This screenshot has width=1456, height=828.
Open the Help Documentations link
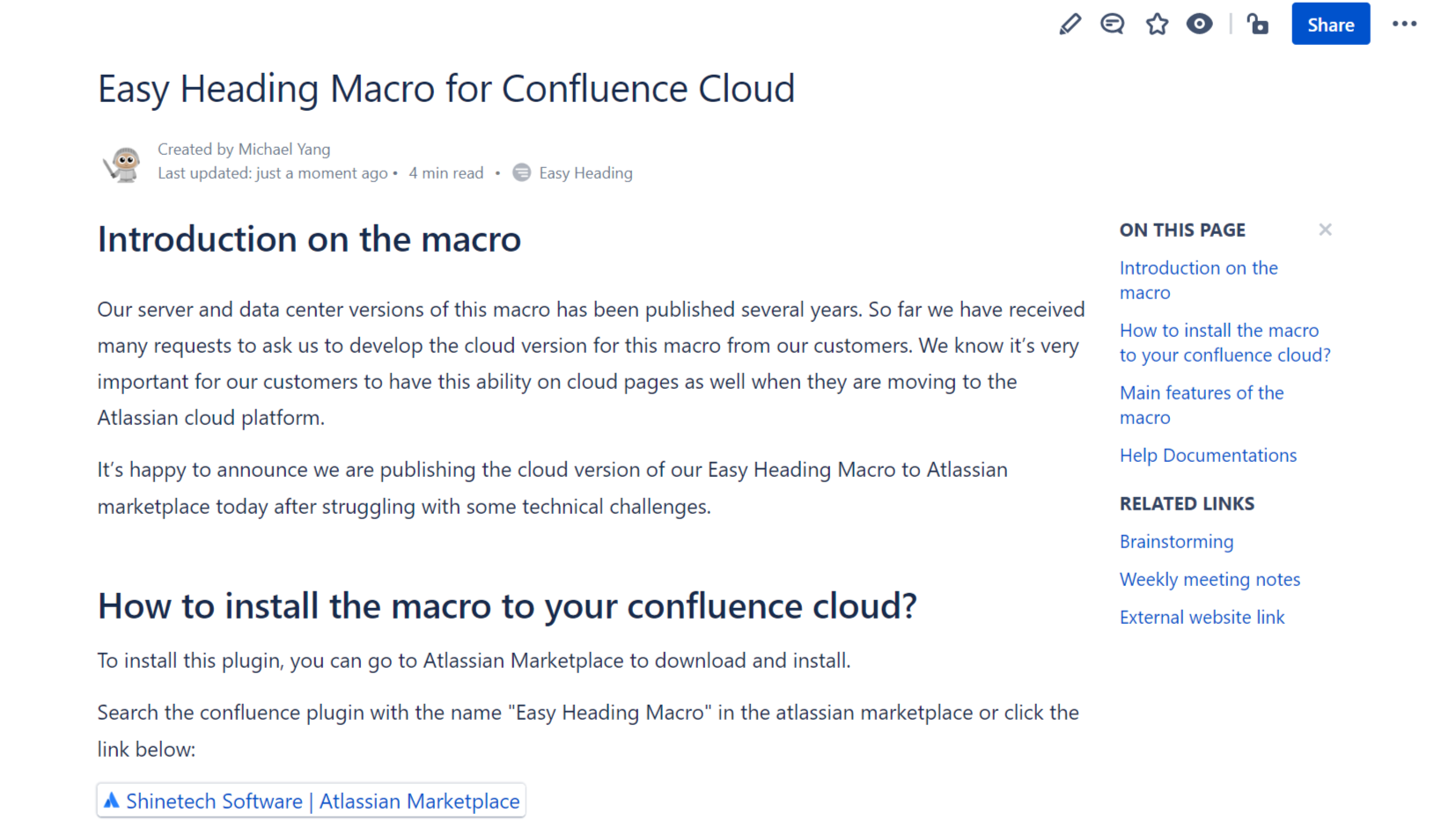[1208, 455]
